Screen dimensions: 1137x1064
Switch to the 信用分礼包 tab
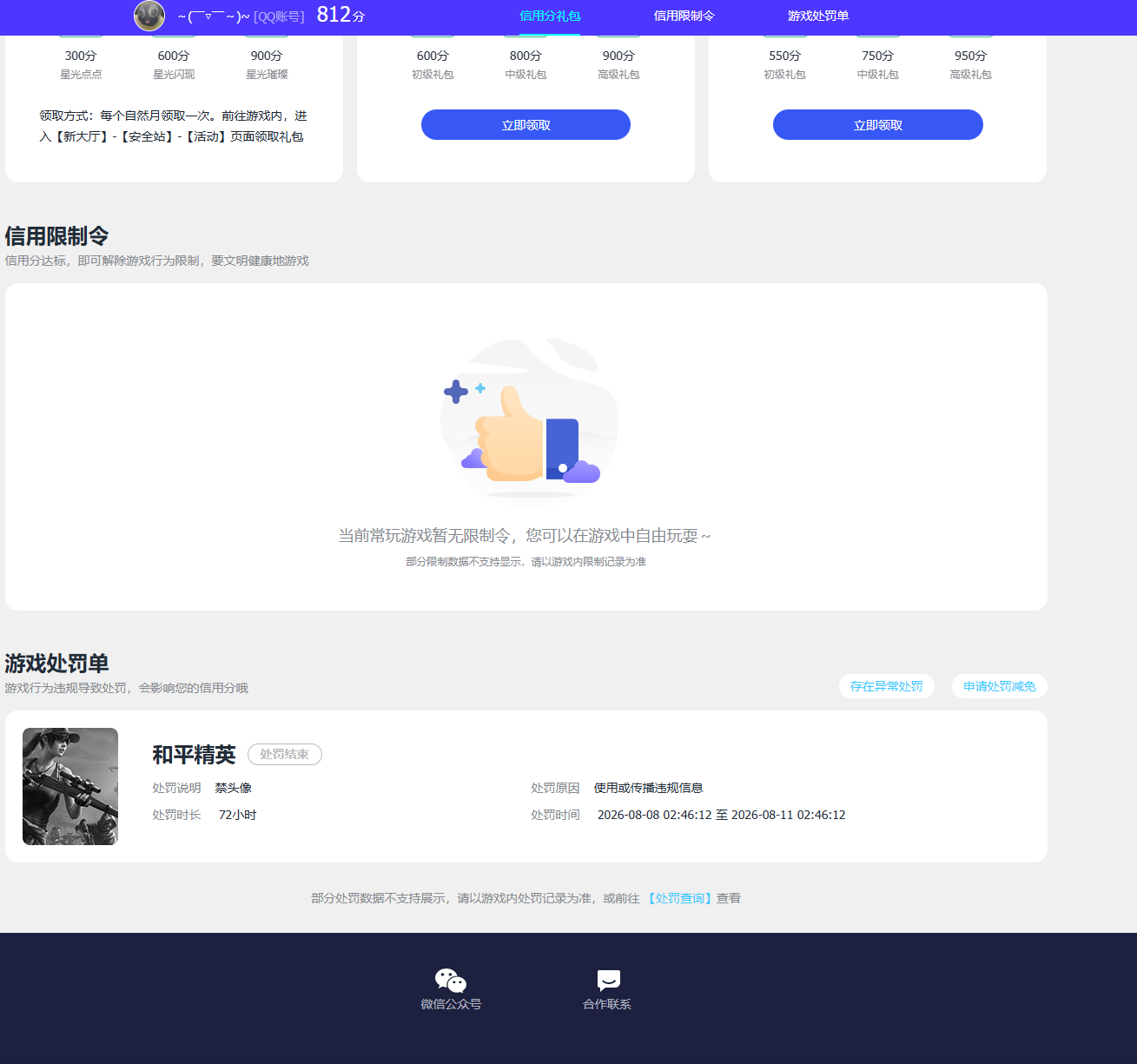click(550, 16)
